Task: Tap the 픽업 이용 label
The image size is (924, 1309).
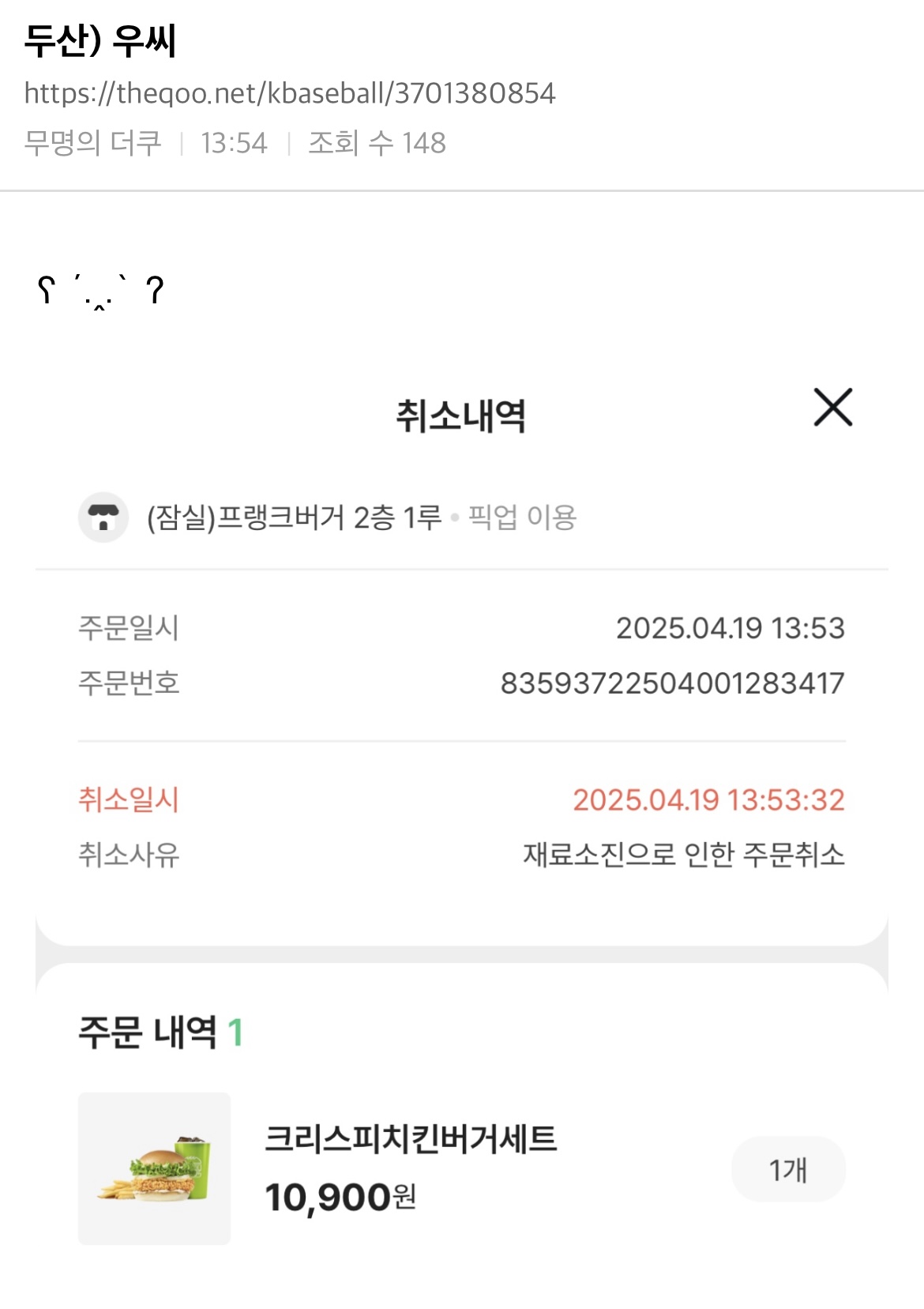Action: pos(522,517)
